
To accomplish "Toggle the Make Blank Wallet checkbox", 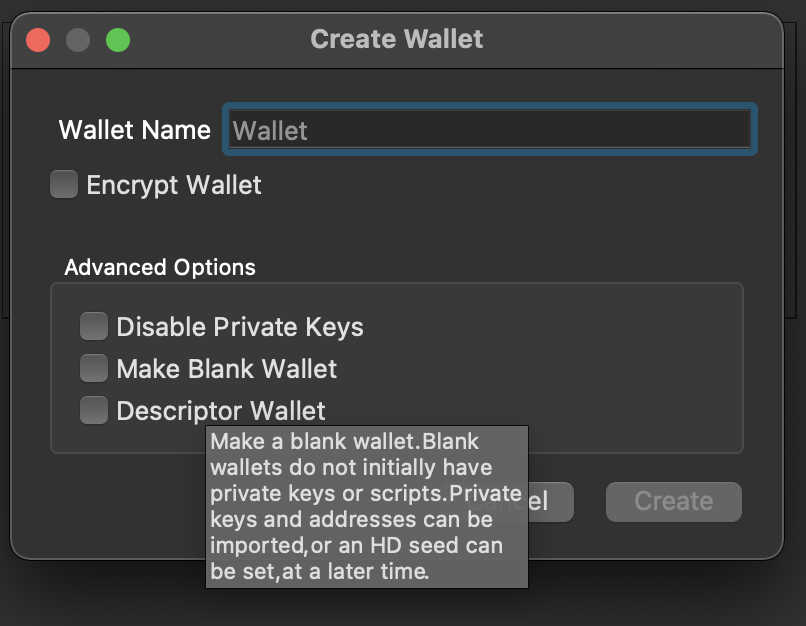I will pyautogui.click(x=94, y=368).
